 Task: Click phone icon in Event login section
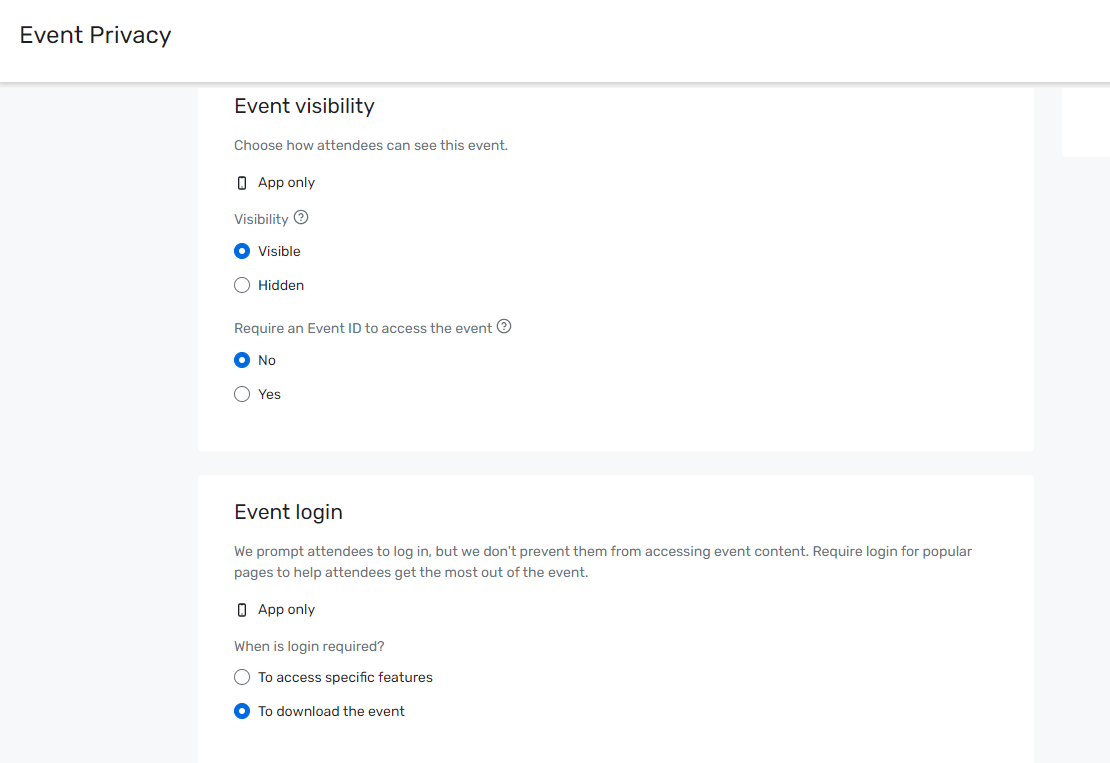click(242, 610)
